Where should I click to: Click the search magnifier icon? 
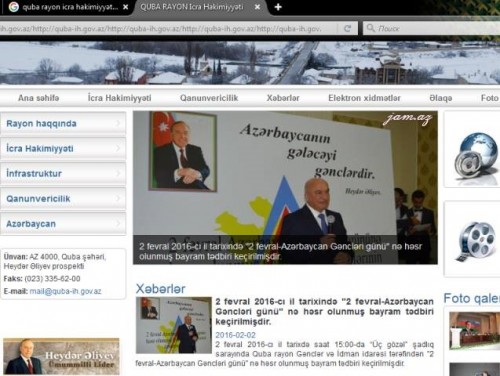tap(370, 28)
